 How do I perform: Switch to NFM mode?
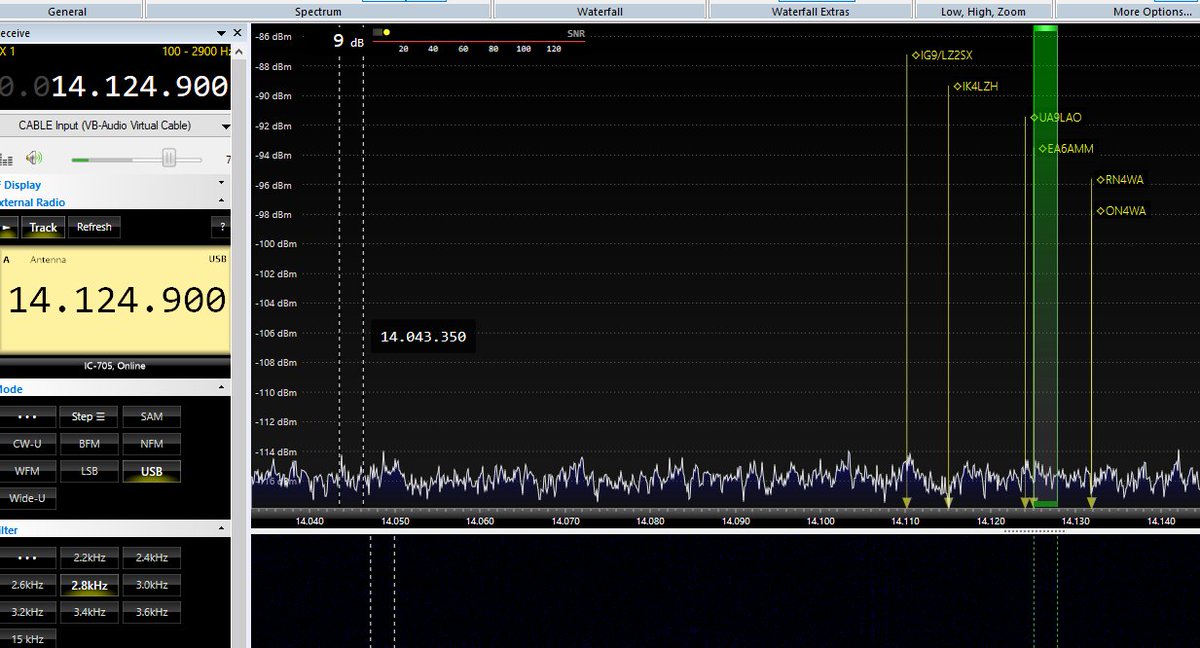coord(150,443)
